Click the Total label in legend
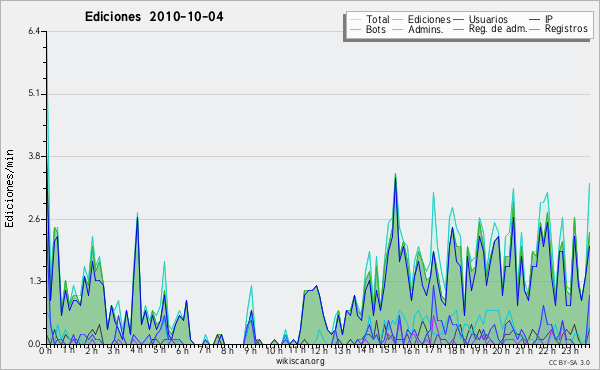600x370 pixels. tap(378, 19)
